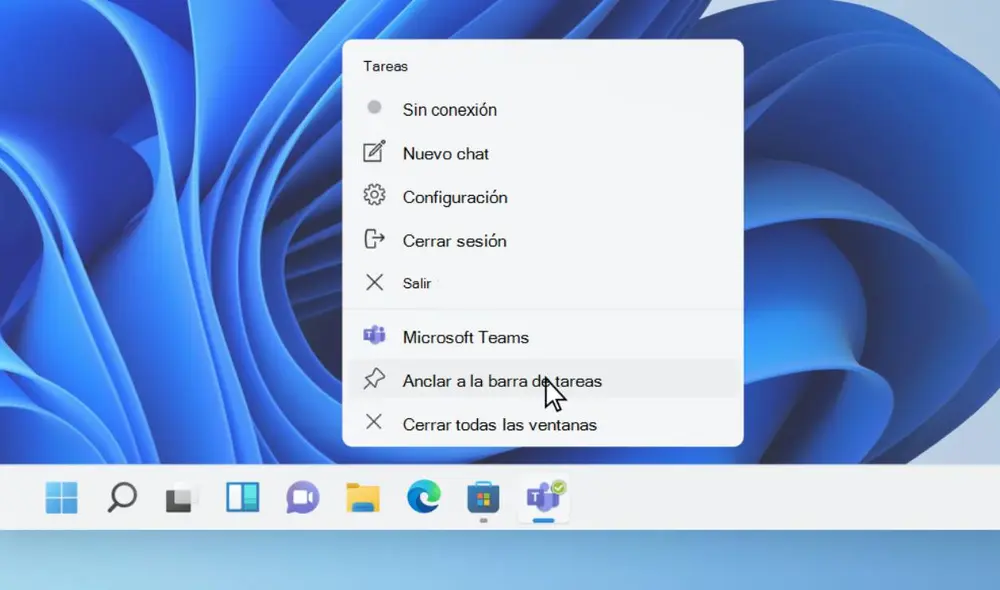Open the Microsoft Store
Image resolution: width=1000 pixels, height=590 pixels.
click(483, 497)
